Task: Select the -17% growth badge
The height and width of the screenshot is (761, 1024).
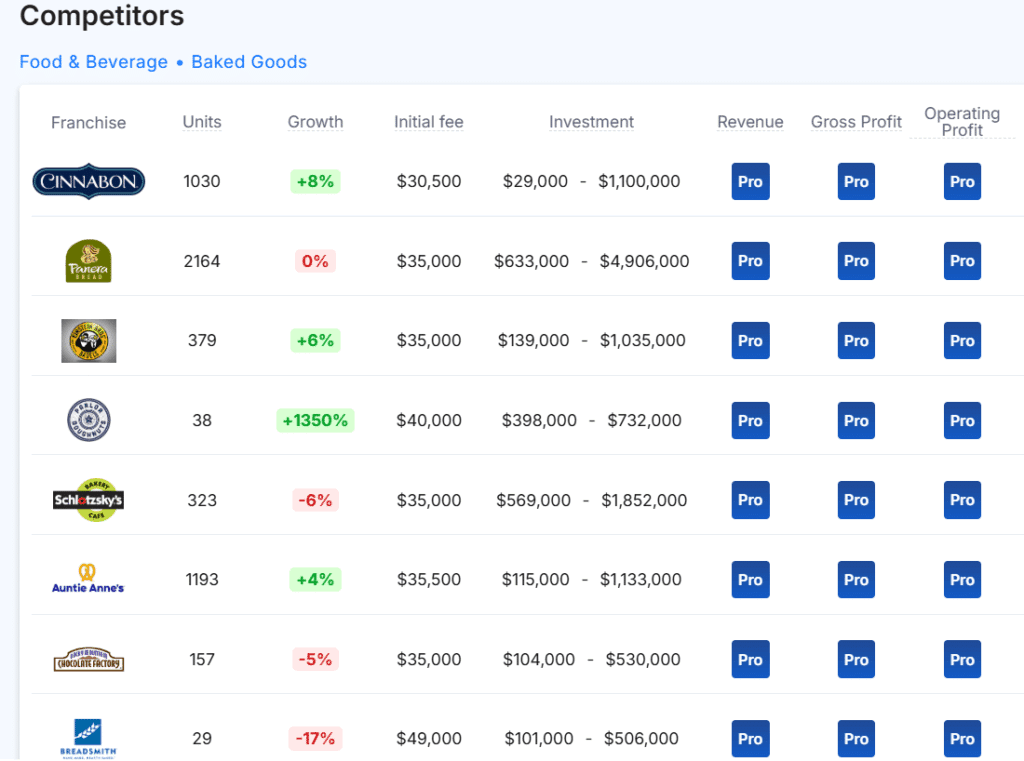Action: point(315,739)
